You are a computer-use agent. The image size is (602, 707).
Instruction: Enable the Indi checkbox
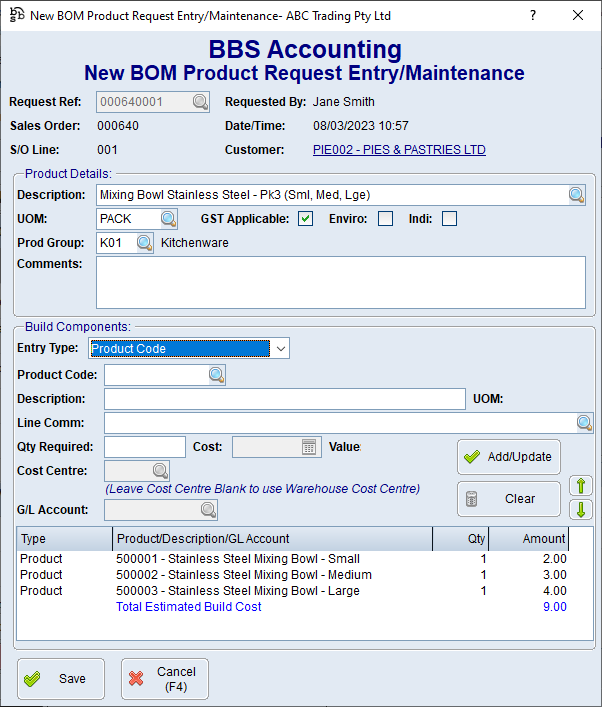pyautogui.click(x=449, y=219)
